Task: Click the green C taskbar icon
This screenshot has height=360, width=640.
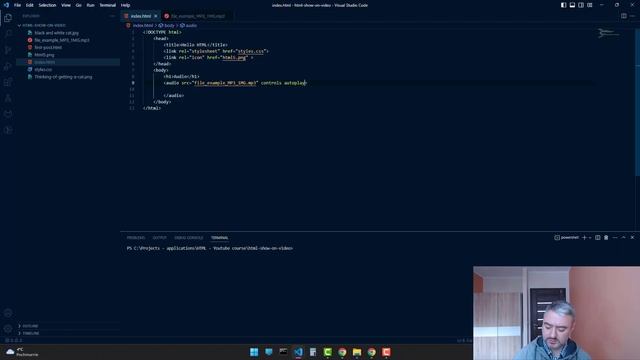Action: [327, 352]
